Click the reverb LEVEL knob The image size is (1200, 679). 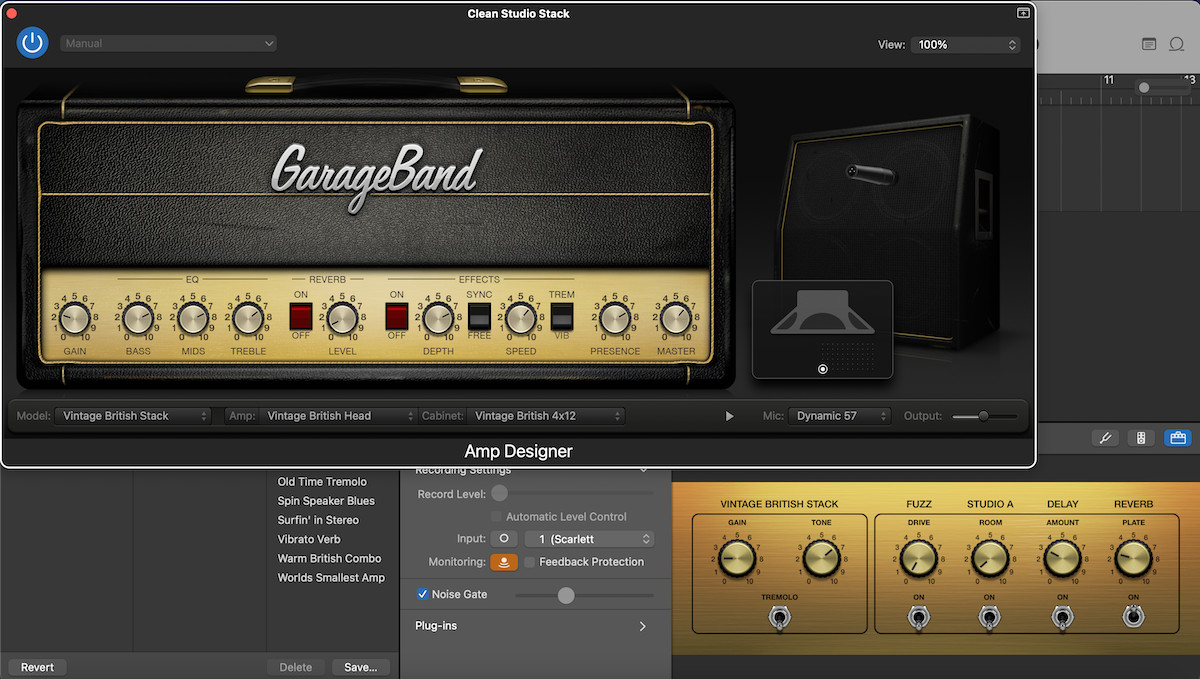pyautogui.click(x=342, y=319)
